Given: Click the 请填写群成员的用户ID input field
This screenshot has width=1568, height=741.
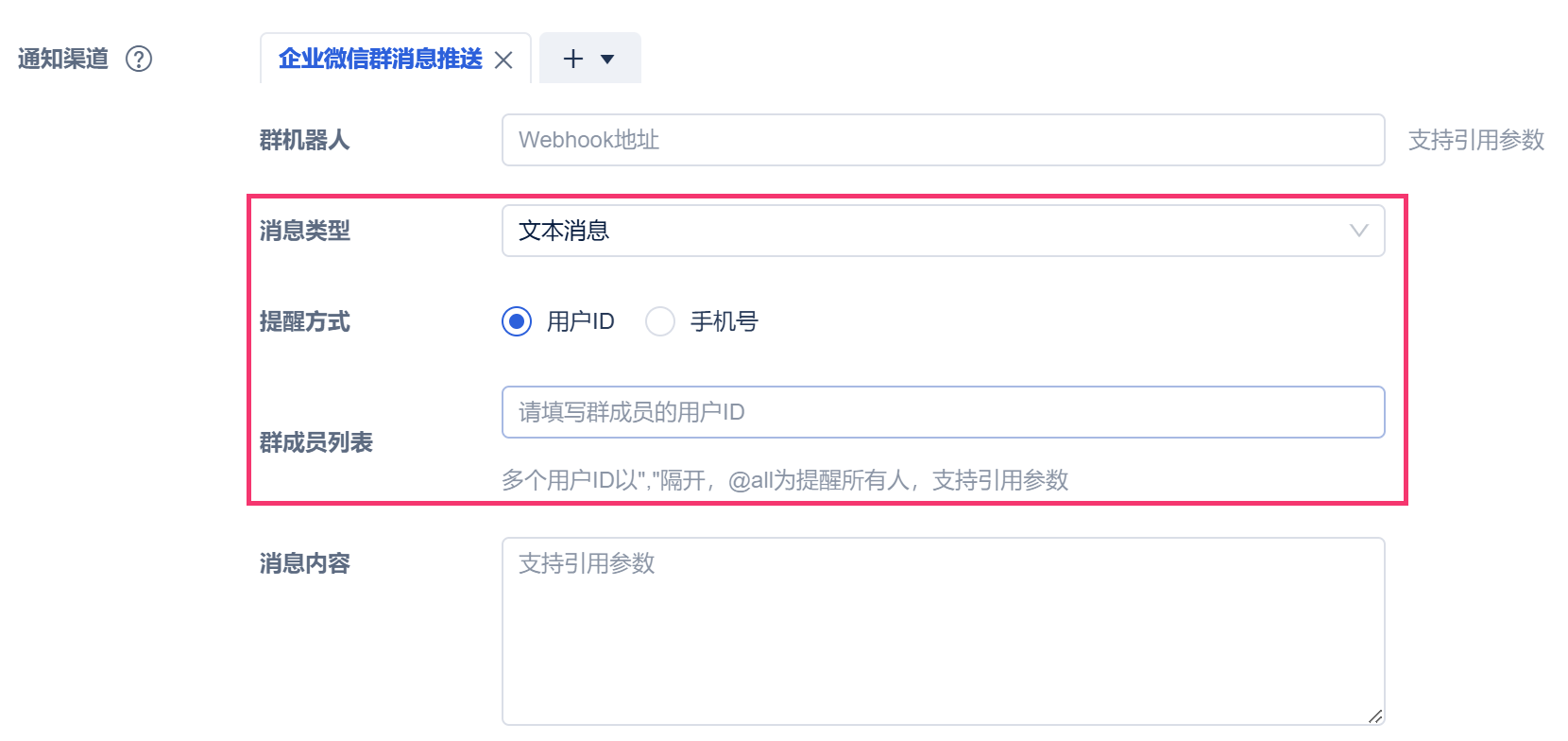Looking at the screenshot, I should pos(943,412).
